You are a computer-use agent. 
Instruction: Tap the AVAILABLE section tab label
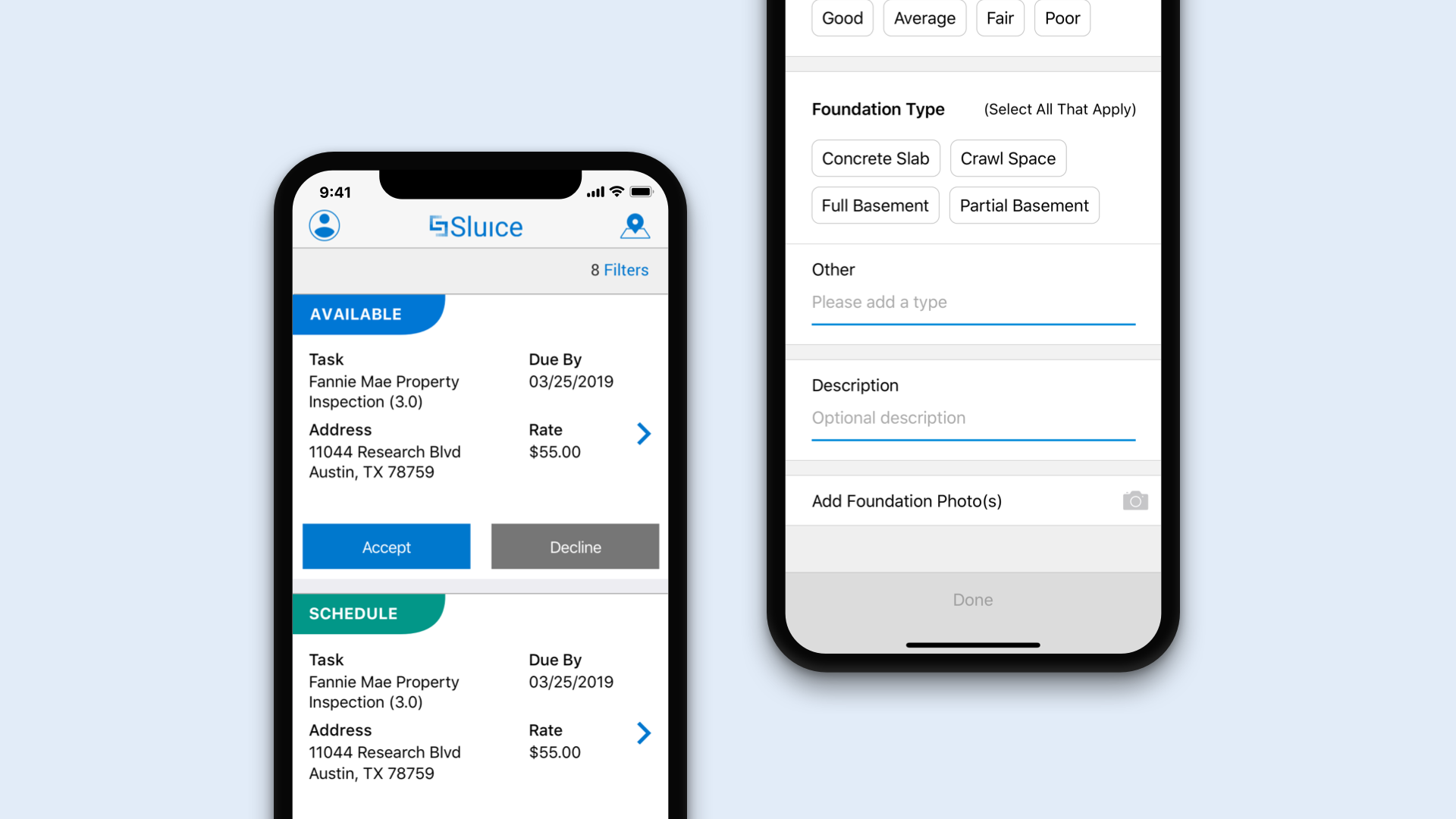[356, 314]
